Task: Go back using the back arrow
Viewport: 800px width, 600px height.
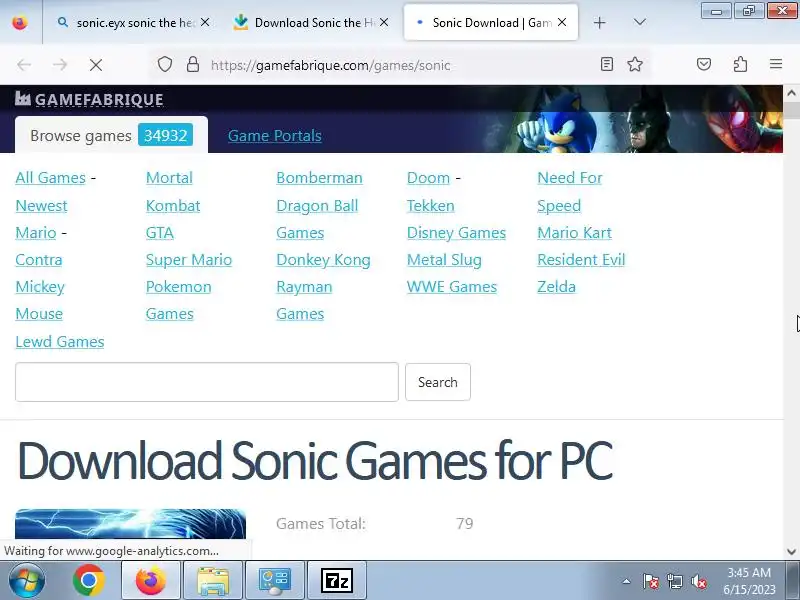Action: [x=24, y=65]
